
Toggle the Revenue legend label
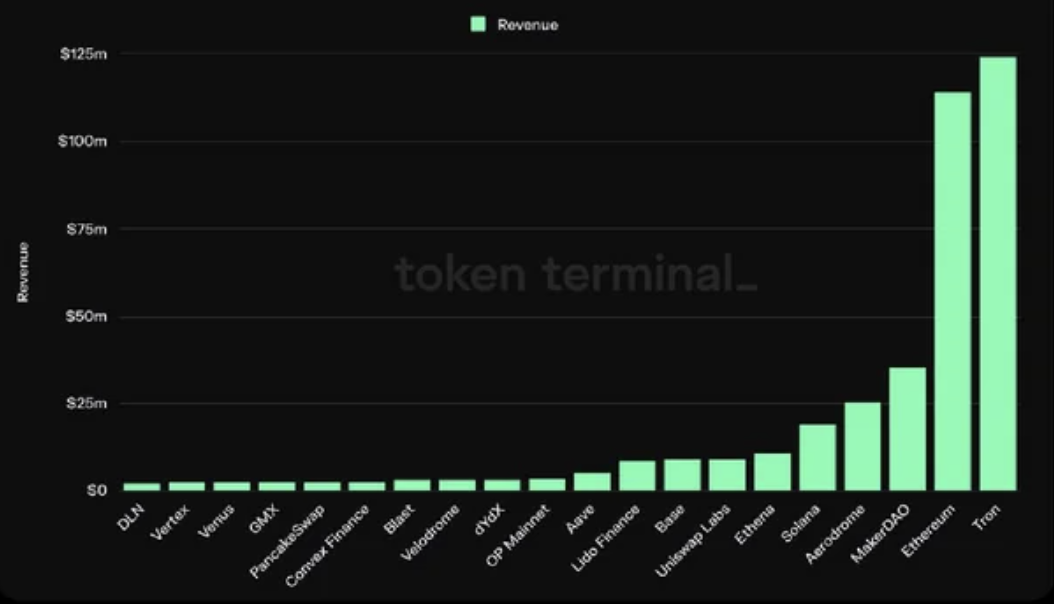[528, 26]
